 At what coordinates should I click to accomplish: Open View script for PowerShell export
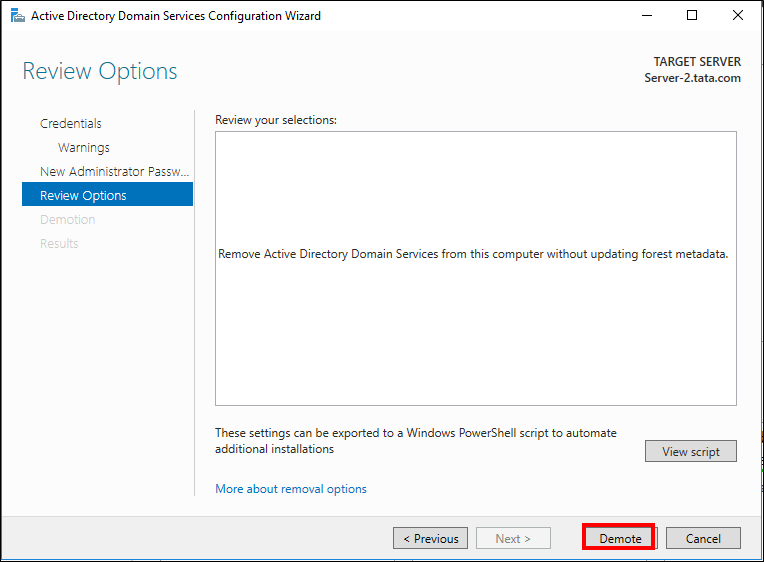pyautogui.click(x=690, y=451)
